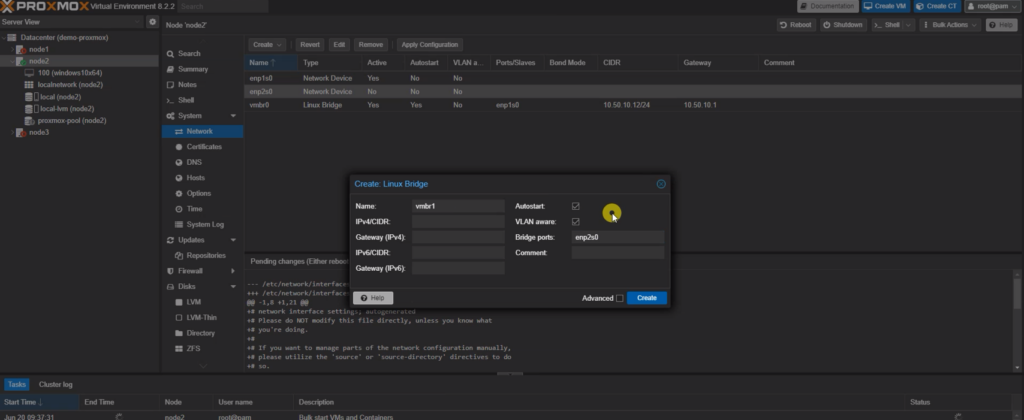
Task: Click the Remove network button
Action: tap(370, 44)
